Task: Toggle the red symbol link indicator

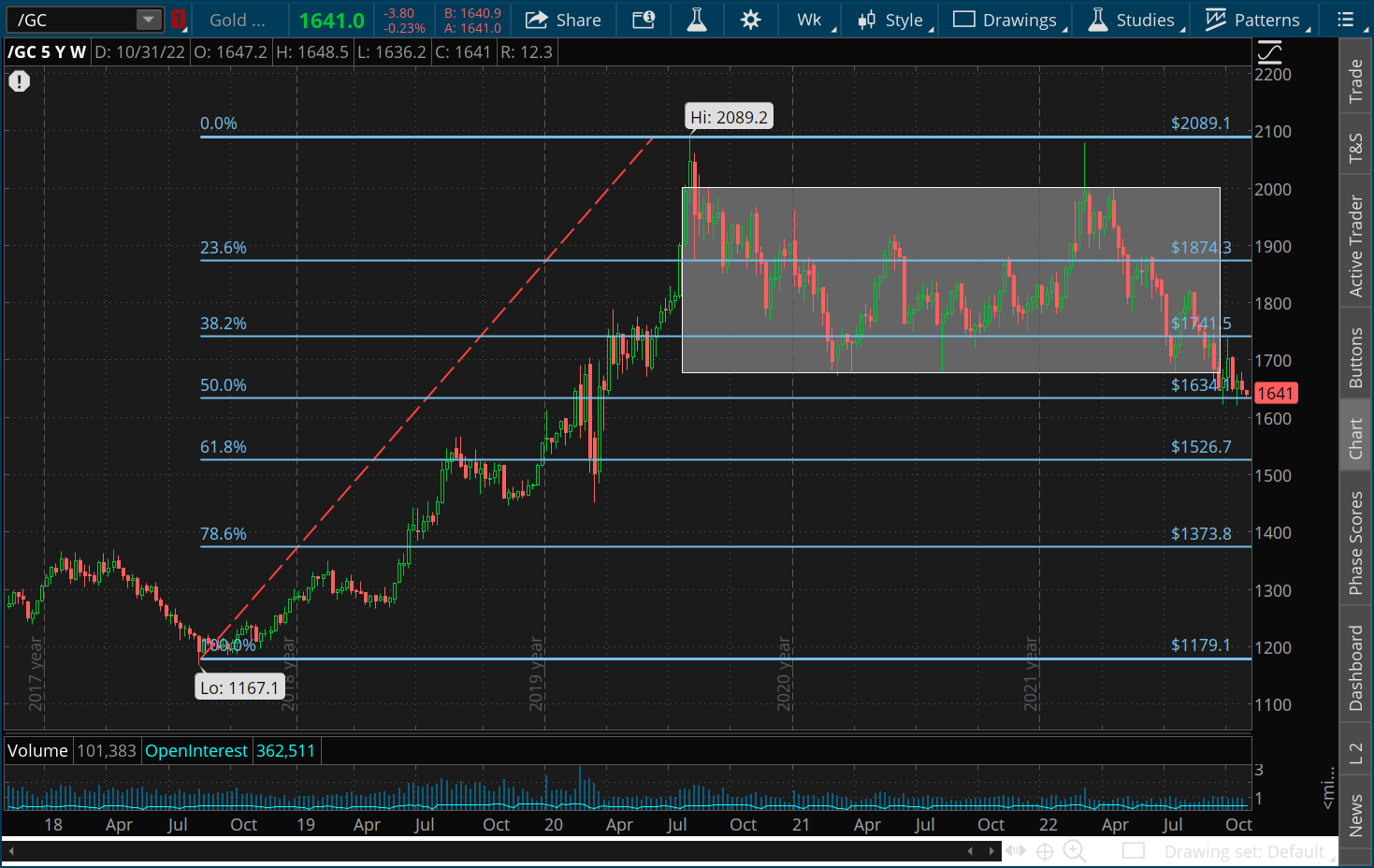Action: 178,20
